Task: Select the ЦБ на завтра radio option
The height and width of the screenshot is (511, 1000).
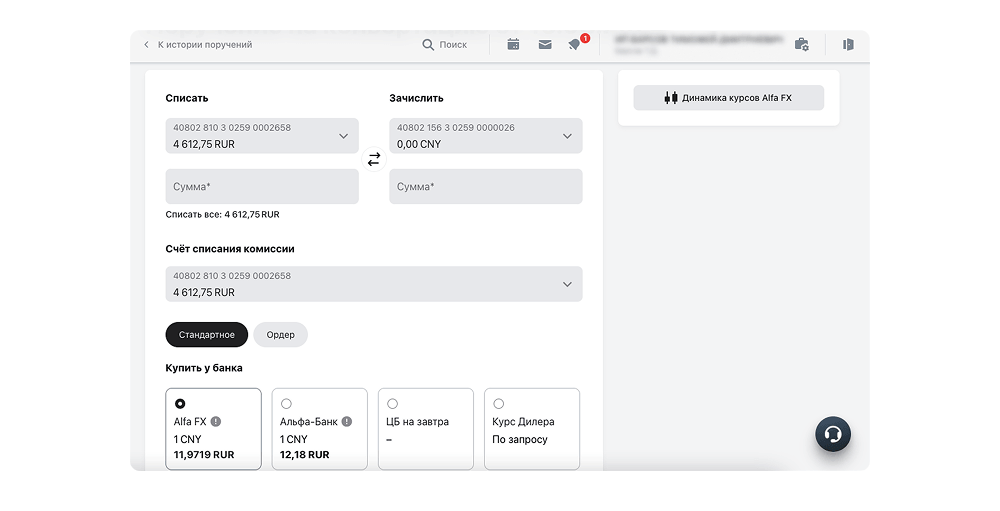Action: click(393, 404)
